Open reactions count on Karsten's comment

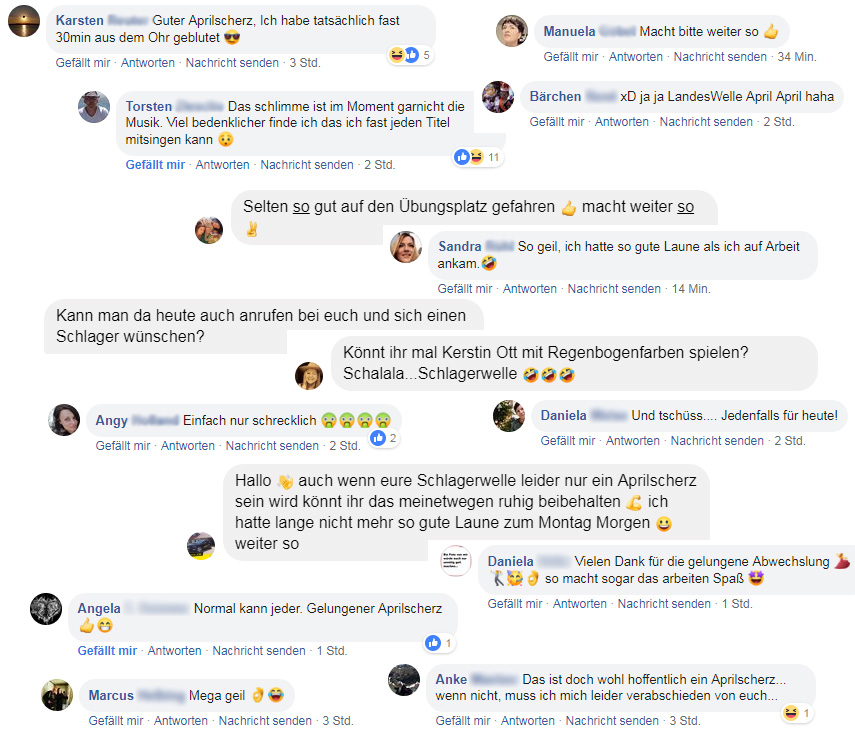pyautogui.click(x=411, y=55)
